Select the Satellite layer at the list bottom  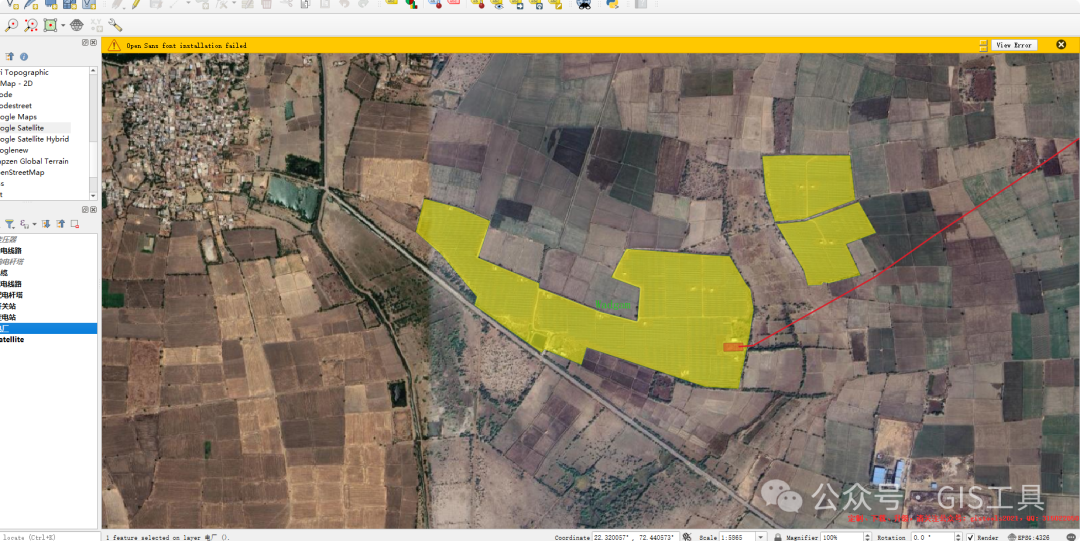point(48,340)
